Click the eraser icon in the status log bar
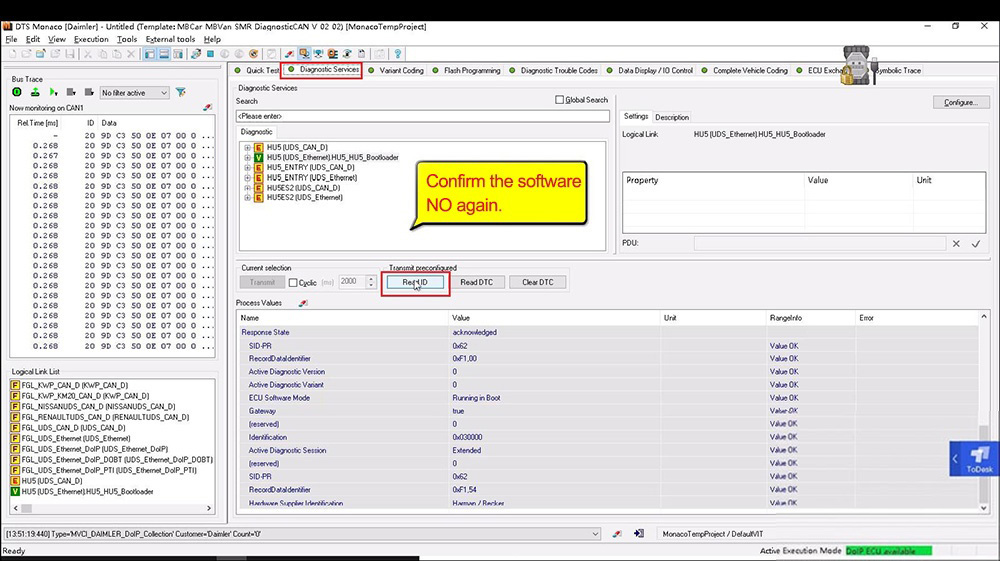 point(617,534)
